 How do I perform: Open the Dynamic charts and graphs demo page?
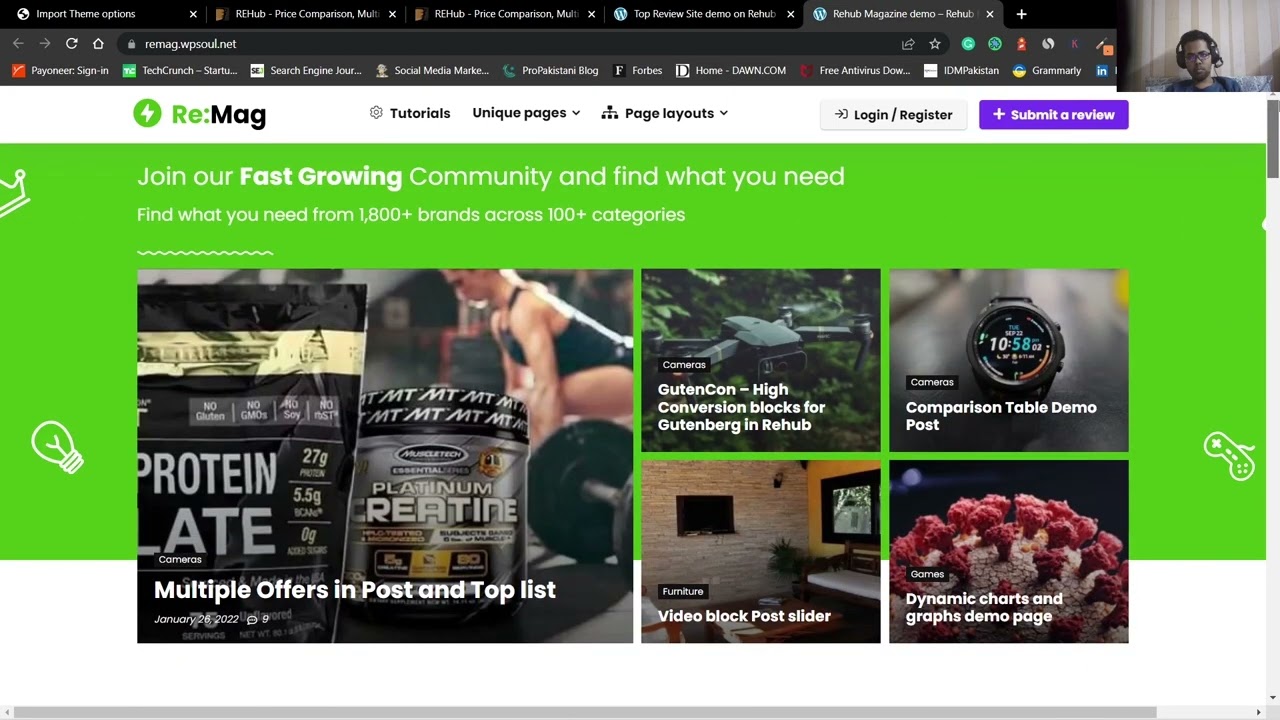(x=984, y=607)
